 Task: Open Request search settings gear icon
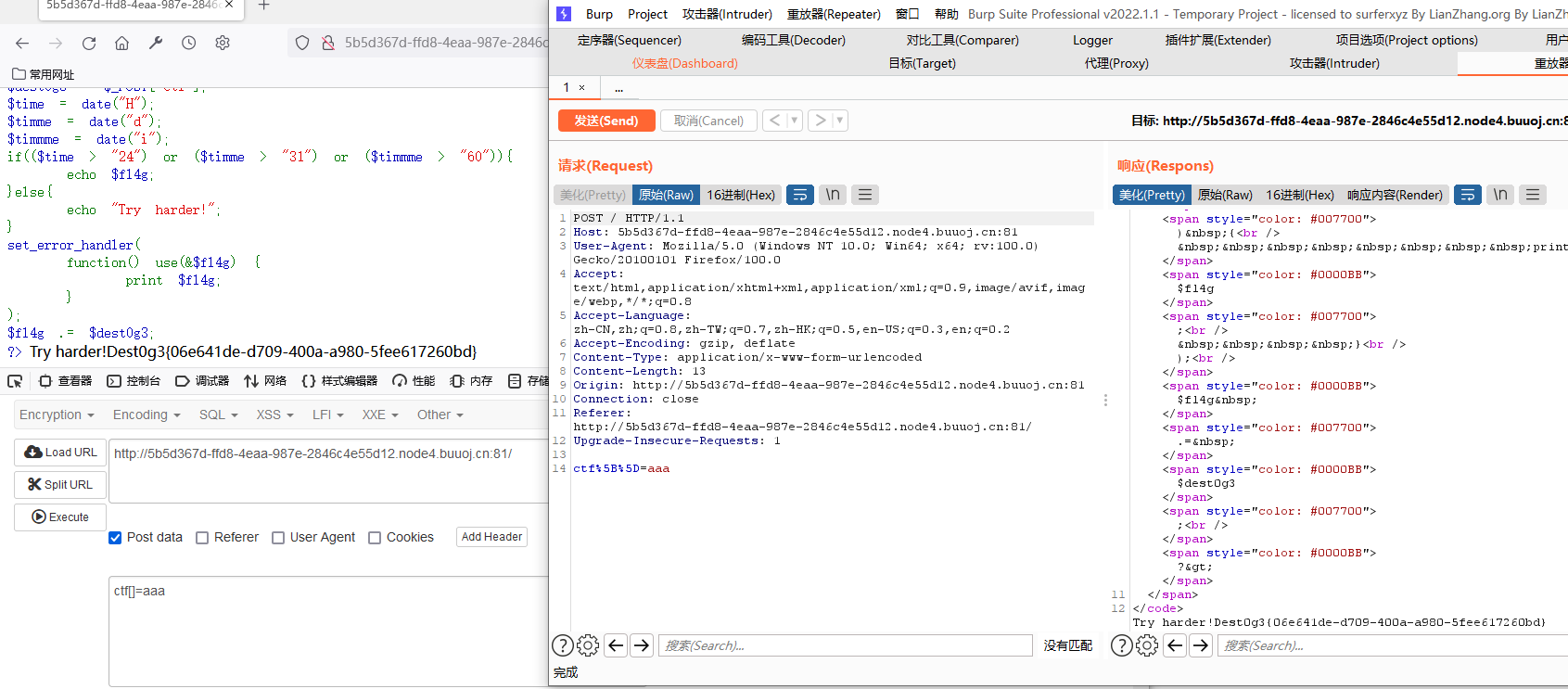(x=588, y=645)
